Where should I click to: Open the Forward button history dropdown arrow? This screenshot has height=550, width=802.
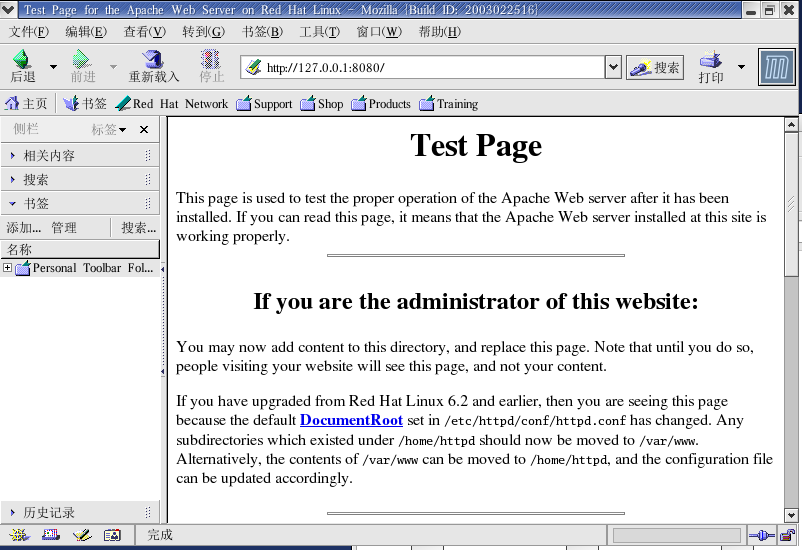click(x=113, y=67)
